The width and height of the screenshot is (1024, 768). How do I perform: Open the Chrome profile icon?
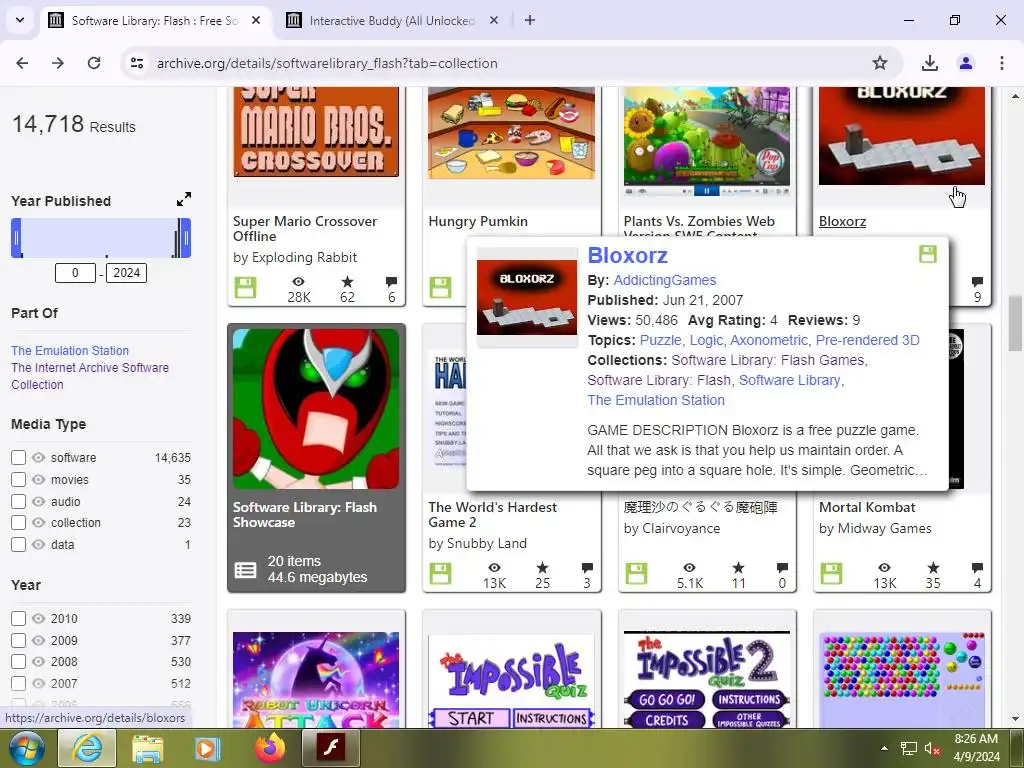965,63
